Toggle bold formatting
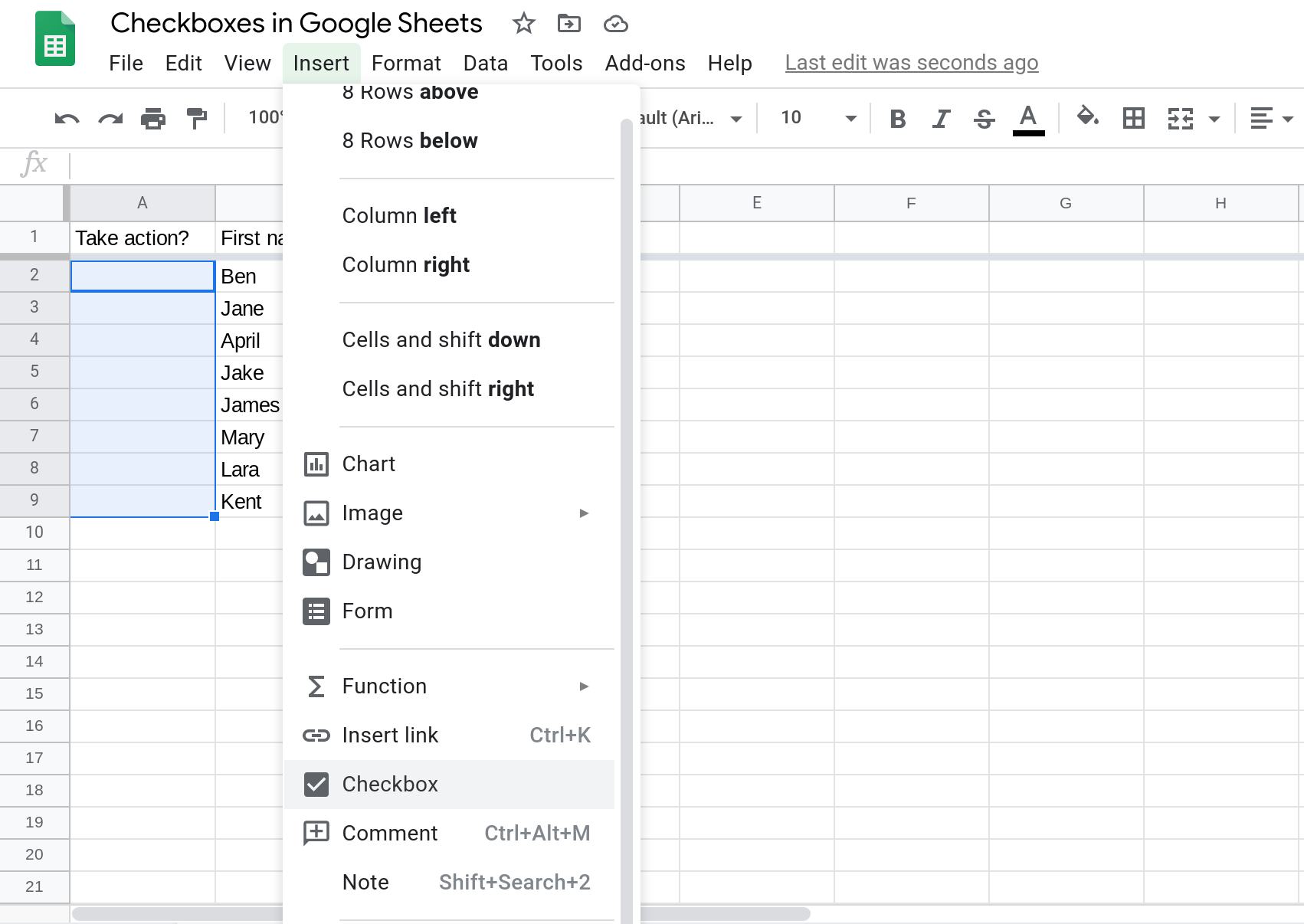 coord(898,119)
